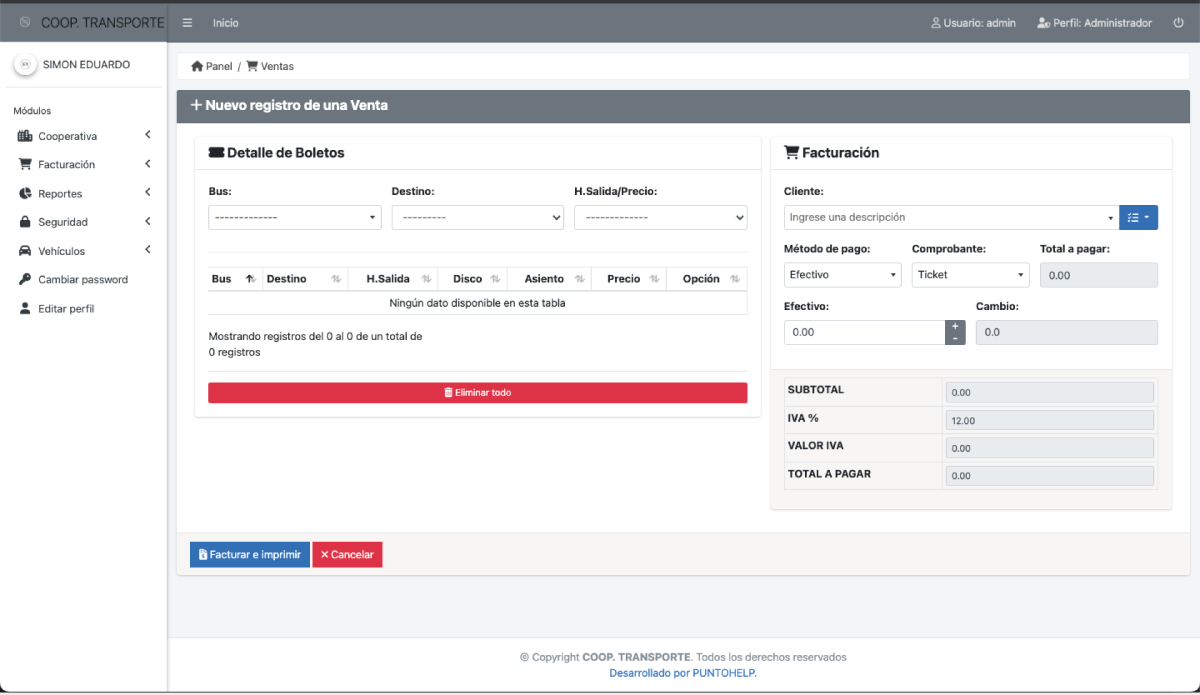Click the red Eliminar todo button
The image size is (1200, 695).
[477, 393]
